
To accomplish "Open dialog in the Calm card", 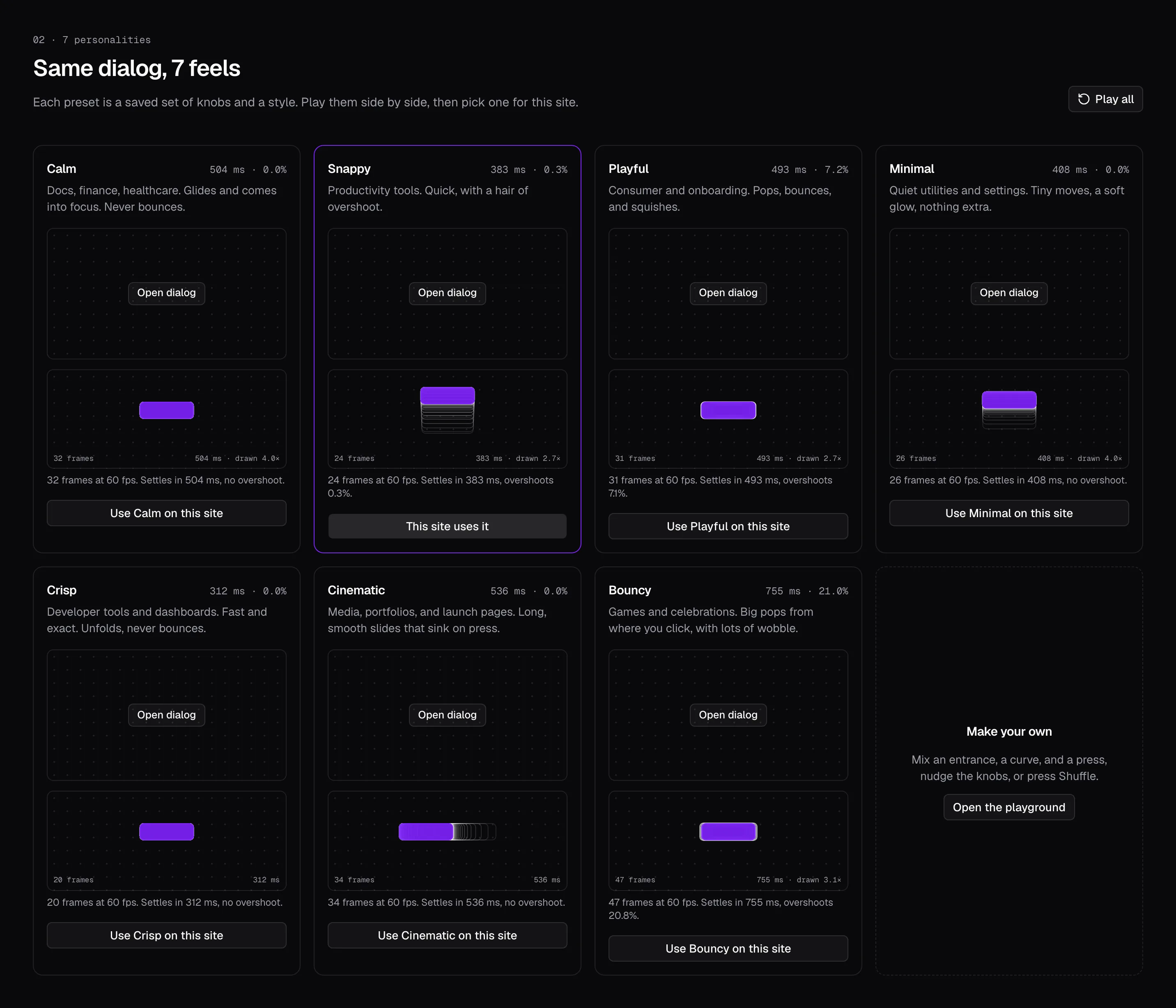I will click(x=166, y=293).
